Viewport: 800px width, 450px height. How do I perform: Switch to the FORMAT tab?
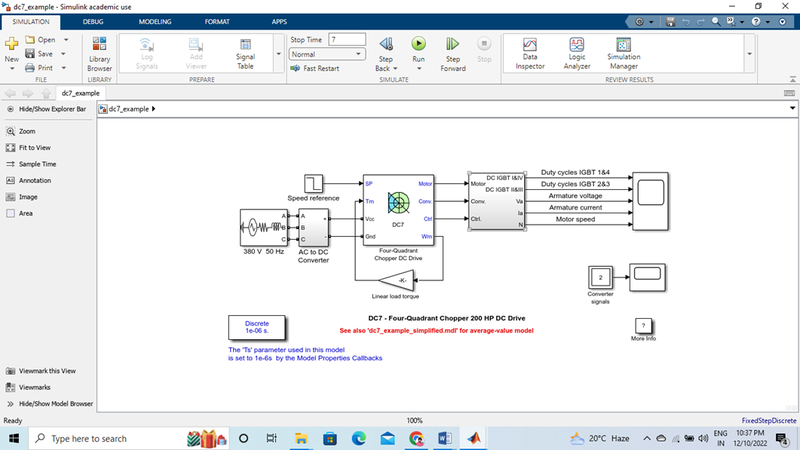[217, 22]
